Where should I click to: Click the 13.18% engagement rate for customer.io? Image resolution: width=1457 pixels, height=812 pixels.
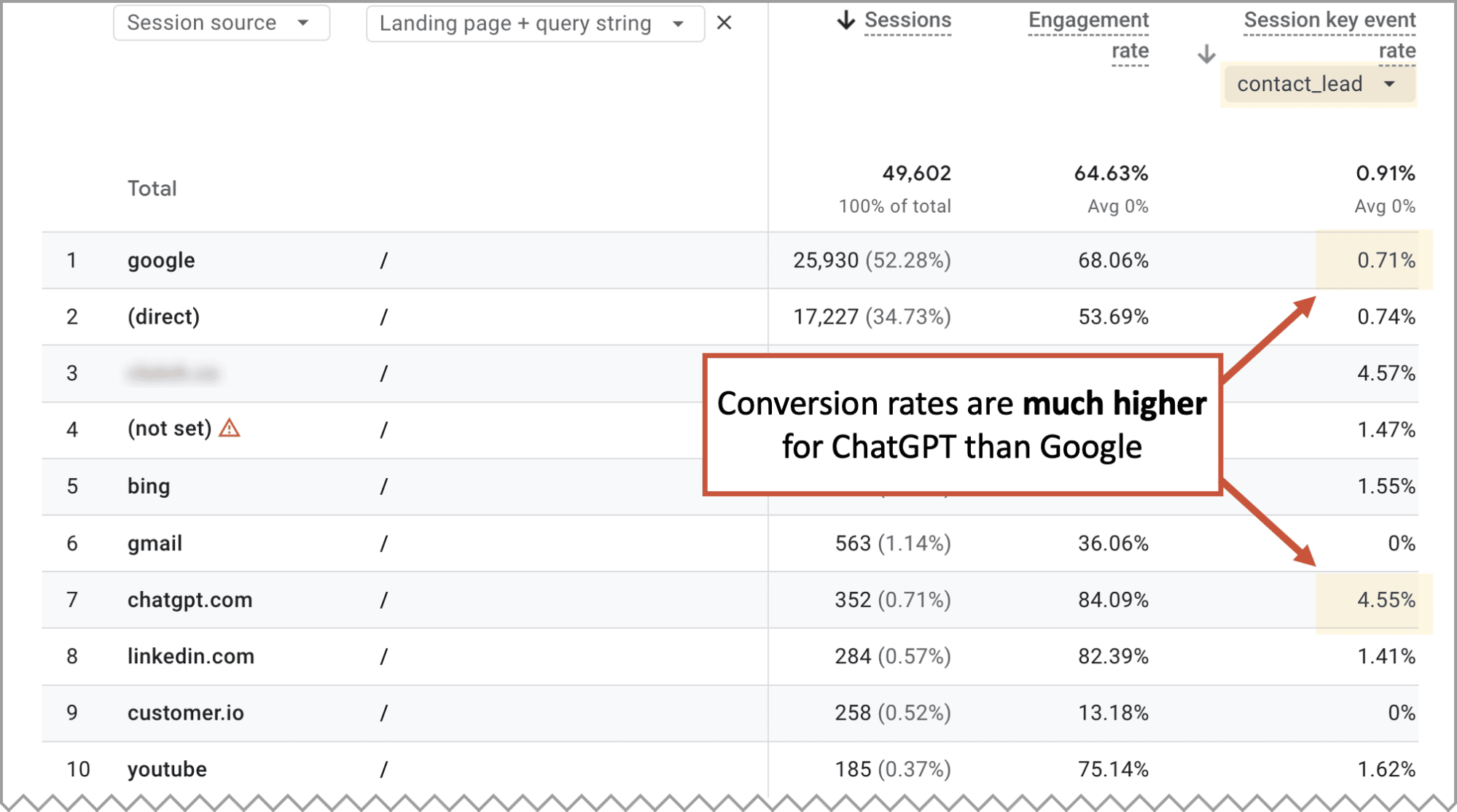pos(1113,713)
